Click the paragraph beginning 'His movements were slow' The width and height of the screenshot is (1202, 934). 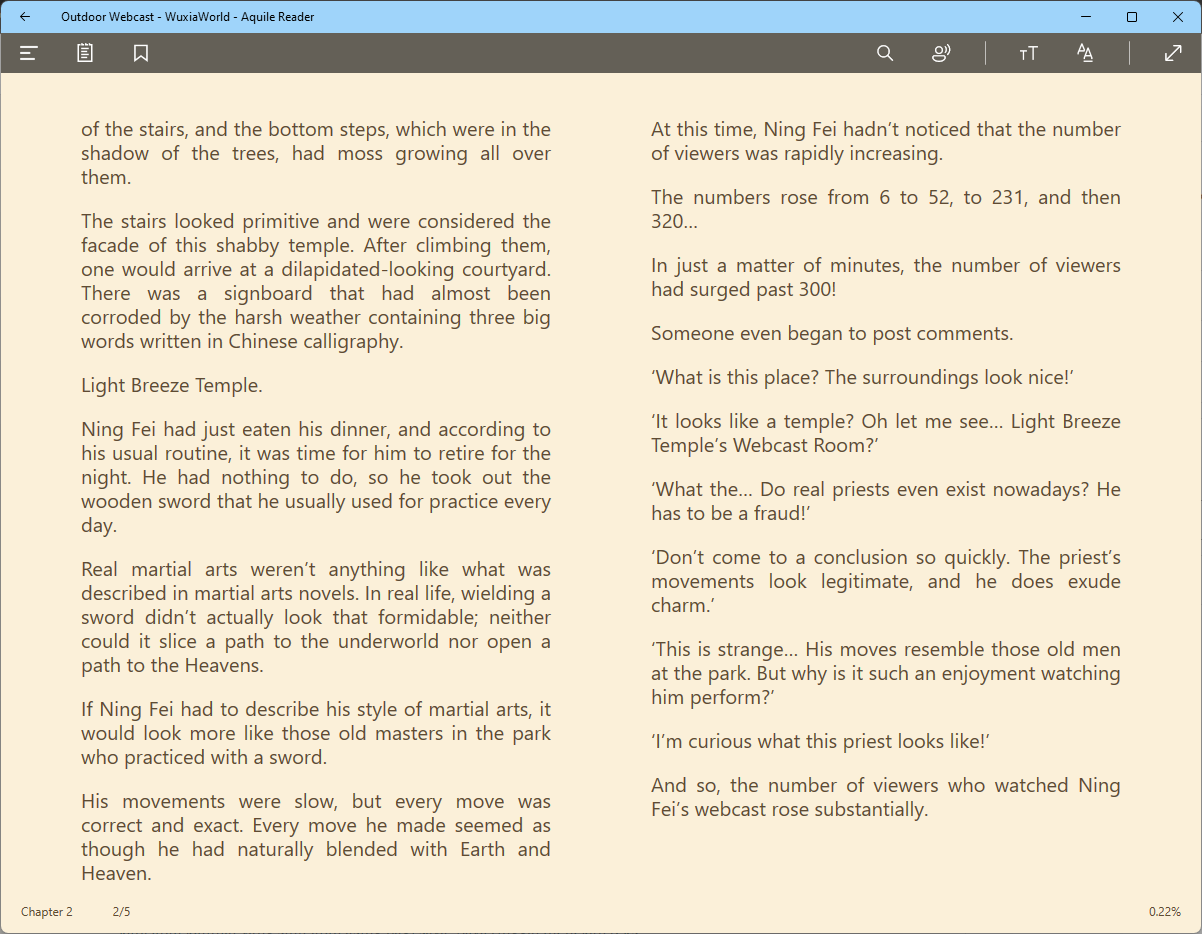pos(315,838)
